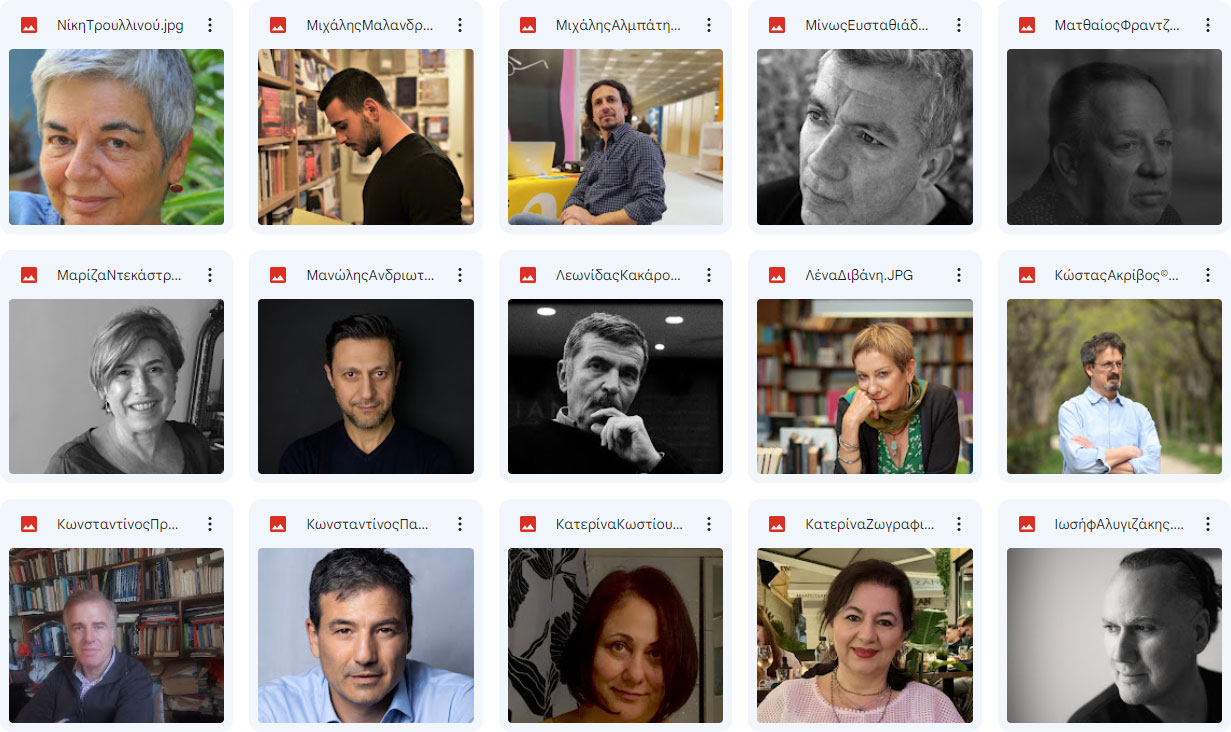Select the ΛεωνίδαςΚακάρο black-and-white portrait thumbnail
The height and width of the screenshot is (732, 1231).
tap(615, 386)
